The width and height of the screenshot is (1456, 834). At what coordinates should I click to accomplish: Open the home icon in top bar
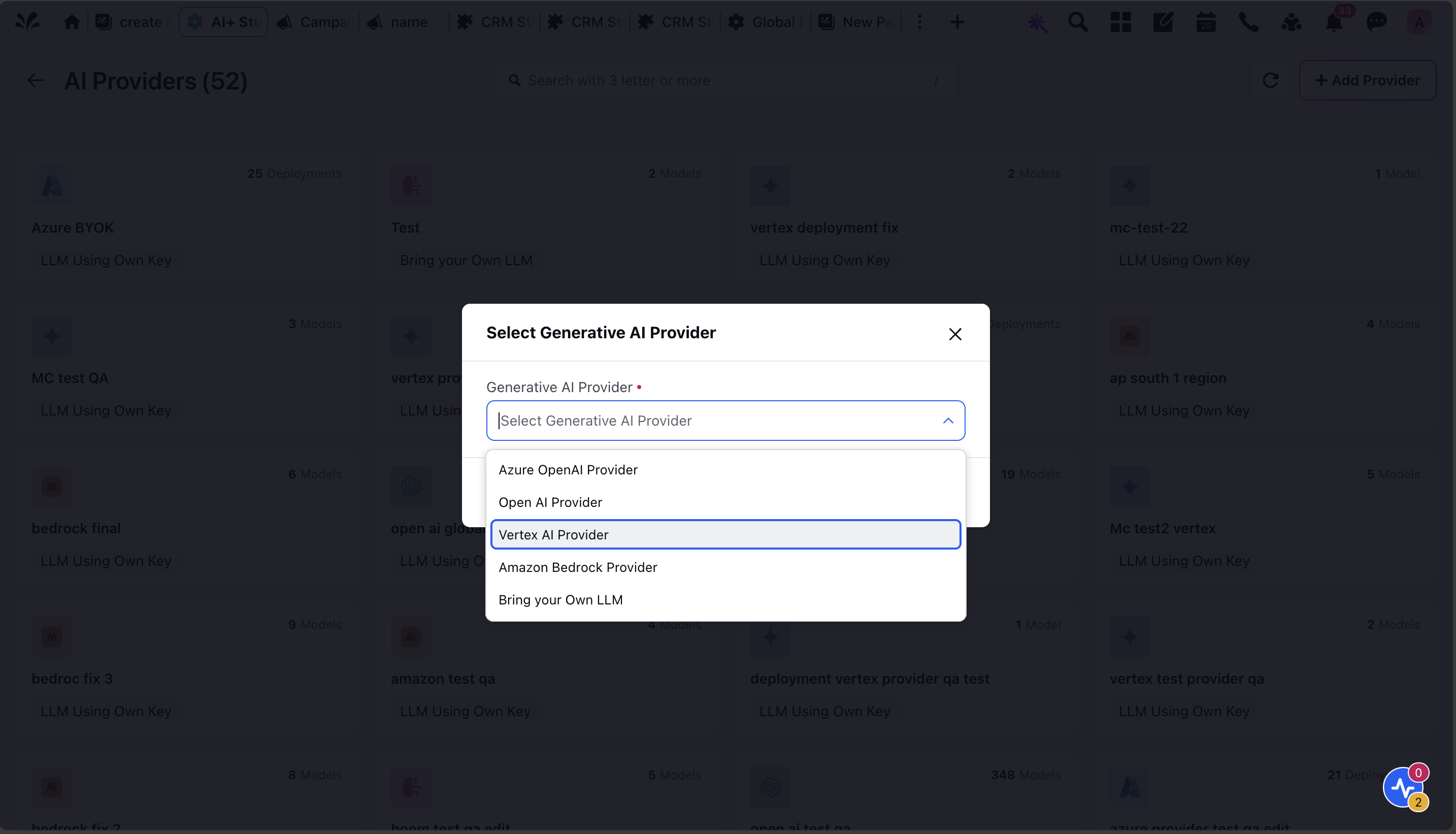(x=72, y=22)
